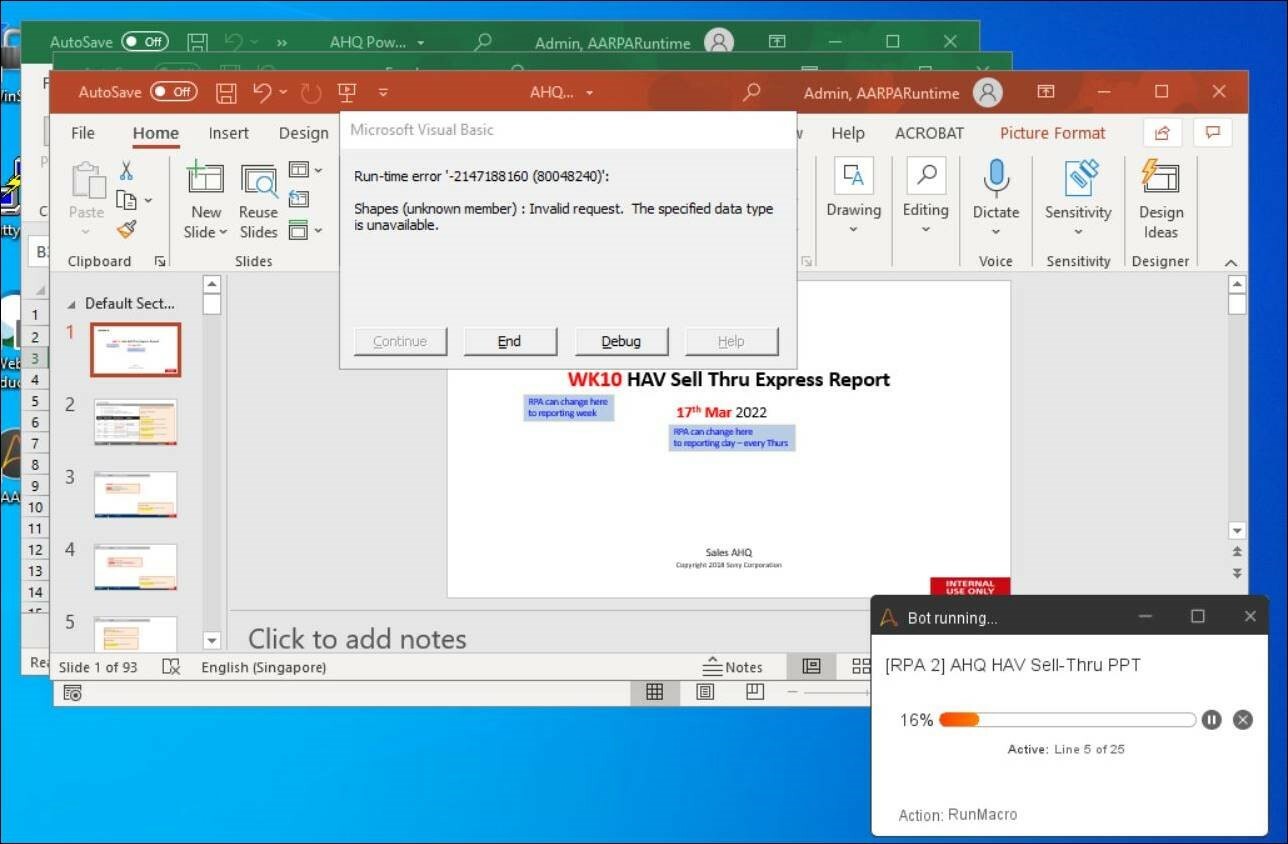Viewport: 1288px width, 844px height.
Task: Open Customize Quick Access Toolbar dropdown
Action: click(383, 93)
